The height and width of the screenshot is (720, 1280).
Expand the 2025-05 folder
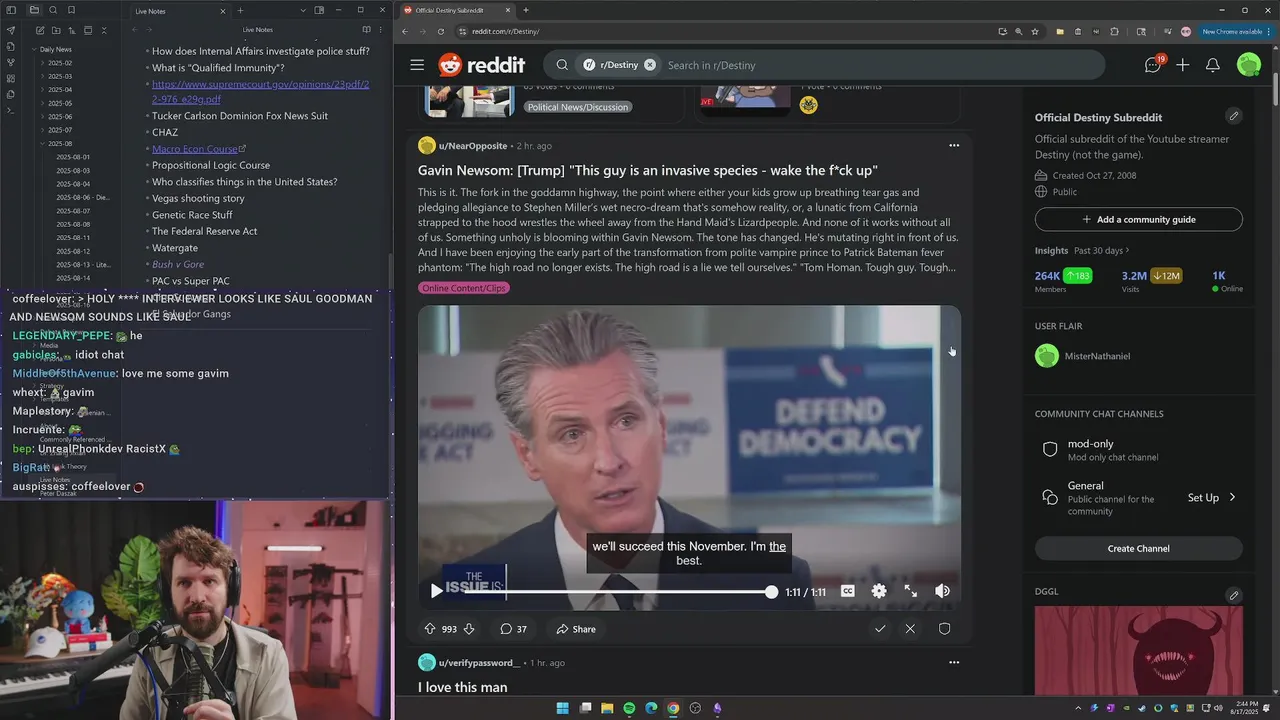point(60,103)
